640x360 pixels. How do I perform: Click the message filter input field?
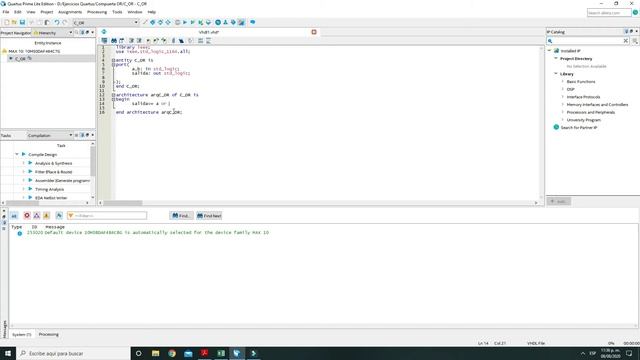[x=107, y=216]
